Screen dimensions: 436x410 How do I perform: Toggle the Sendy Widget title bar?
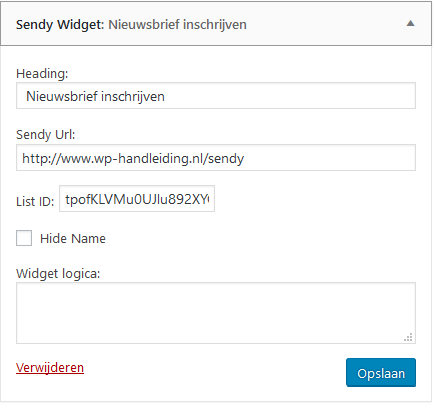click(216, 24)
